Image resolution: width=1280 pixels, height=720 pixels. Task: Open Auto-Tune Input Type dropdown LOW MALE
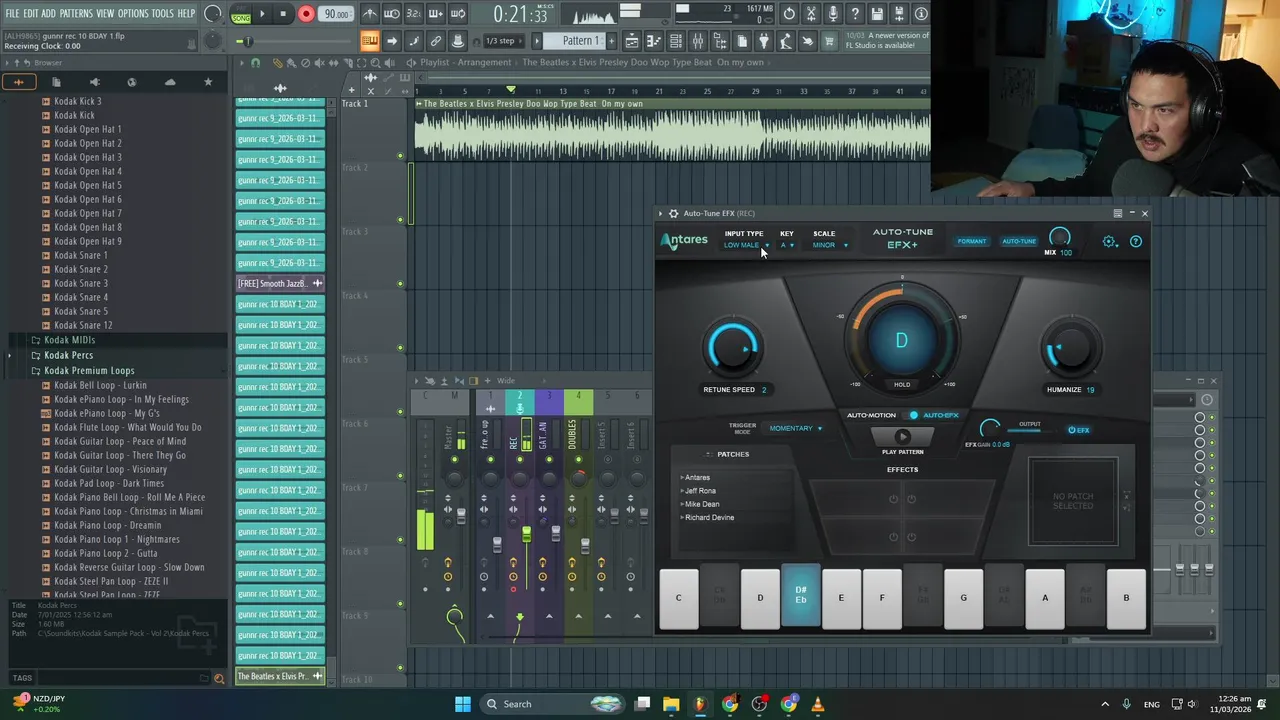tap(746, 245)
